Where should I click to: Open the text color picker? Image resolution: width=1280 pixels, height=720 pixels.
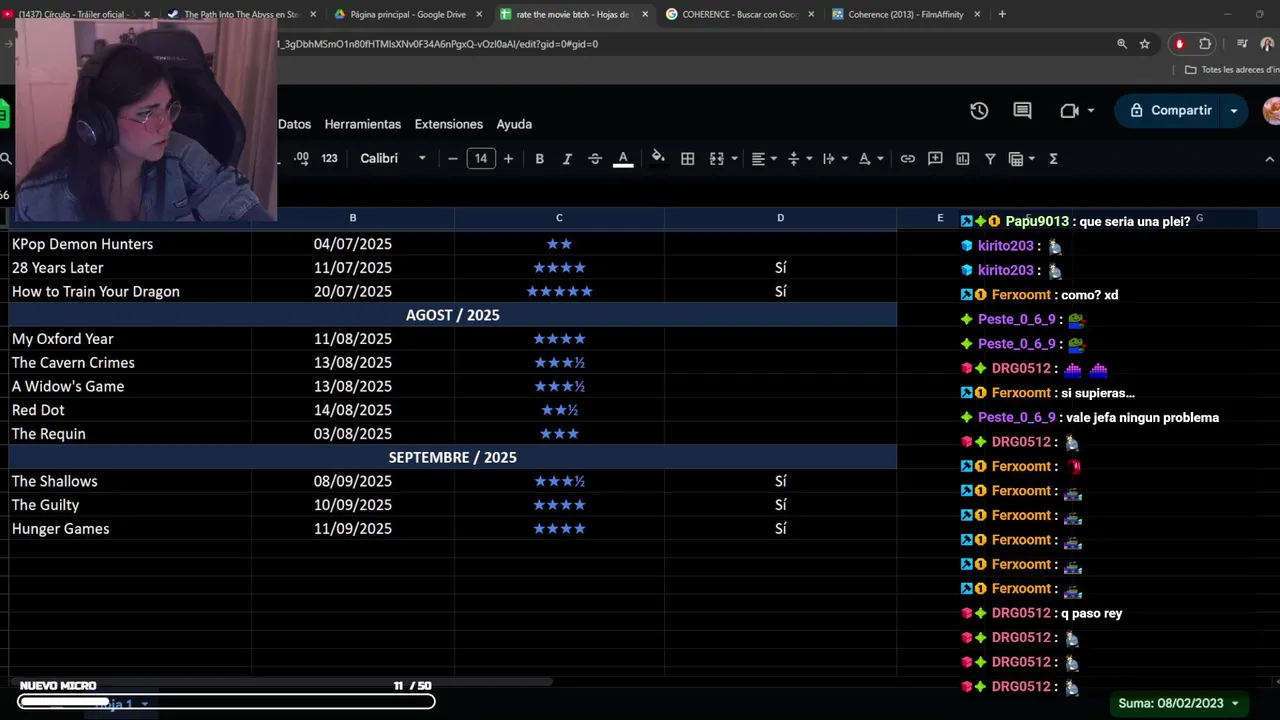pyautogui.click(x=623, y=158)
